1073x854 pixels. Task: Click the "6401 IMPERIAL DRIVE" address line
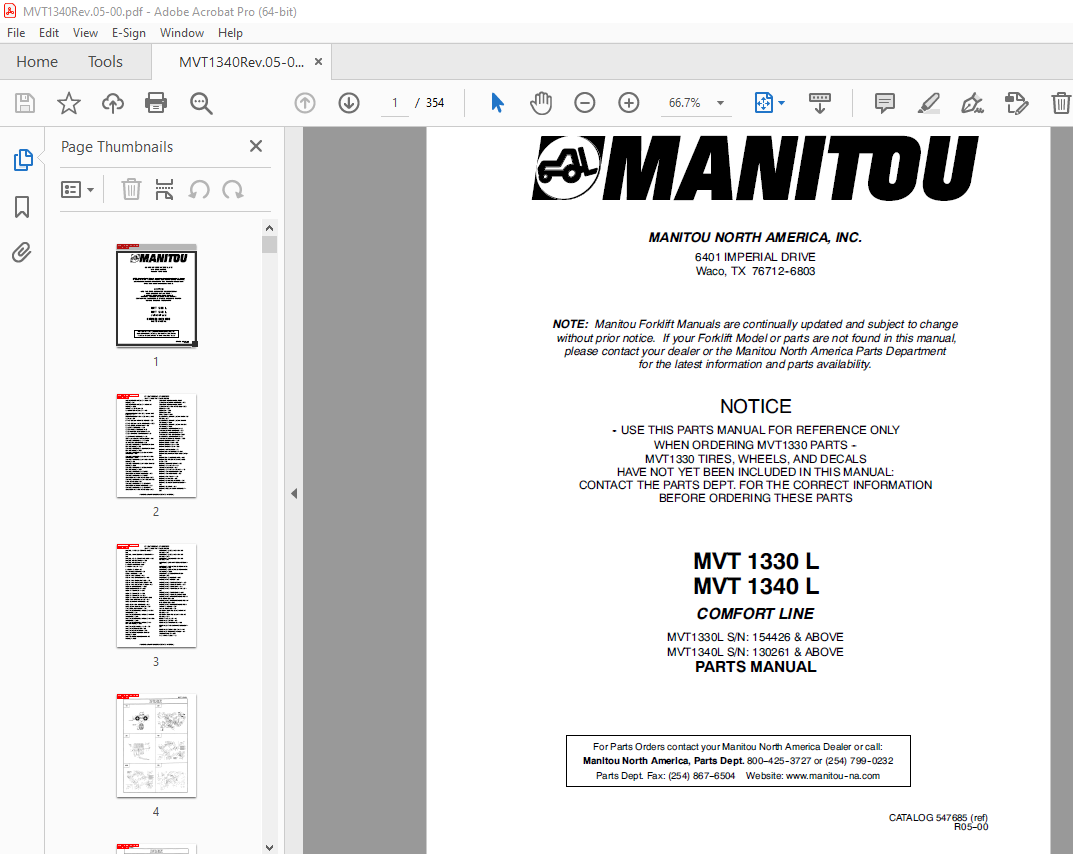point(755,257)
